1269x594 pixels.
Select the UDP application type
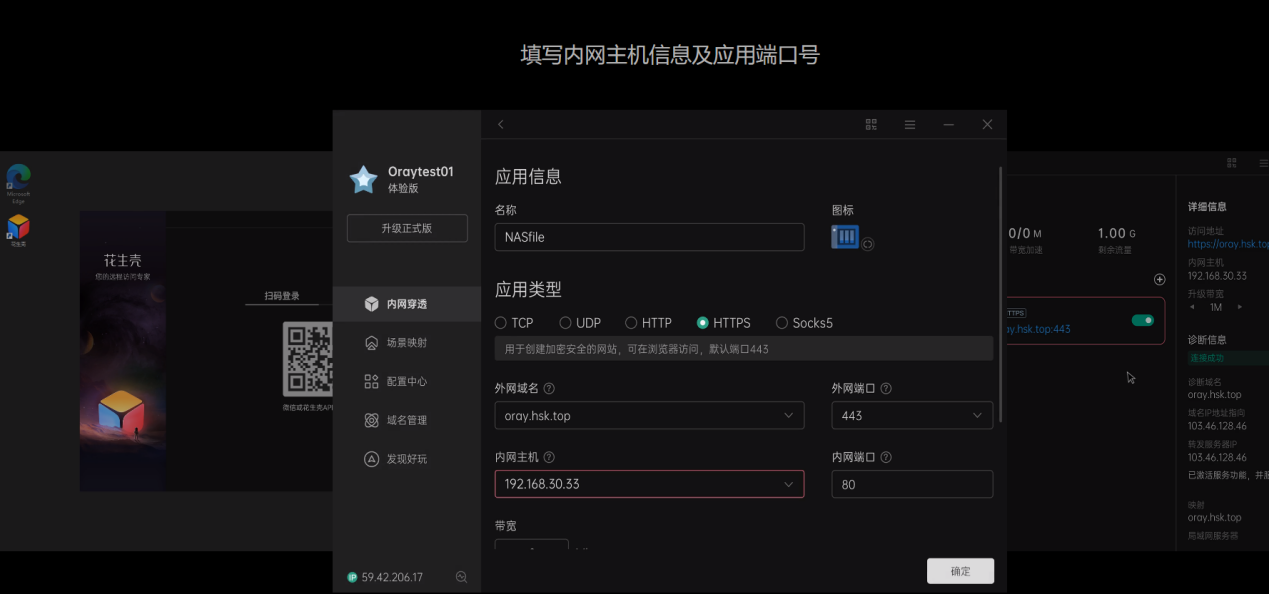tap(580, 323)
